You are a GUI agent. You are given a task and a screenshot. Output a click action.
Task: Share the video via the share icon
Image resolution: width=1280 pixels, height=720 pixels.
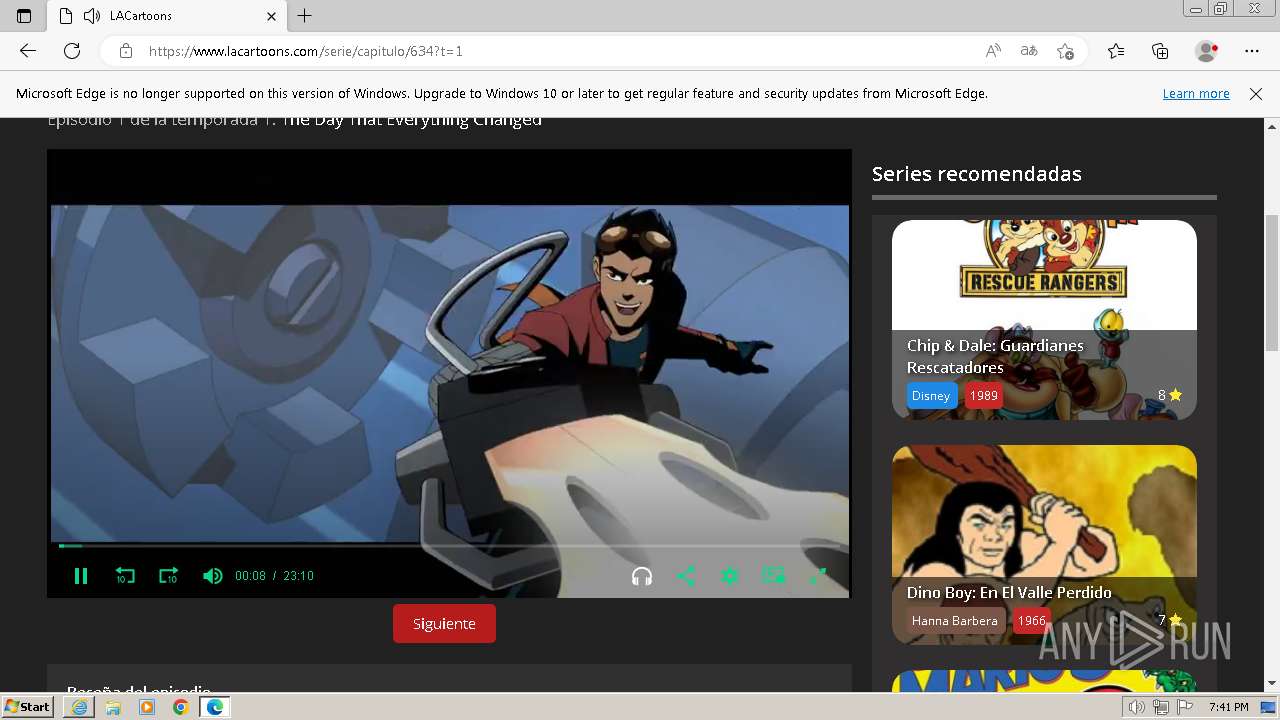click(686, 576)
